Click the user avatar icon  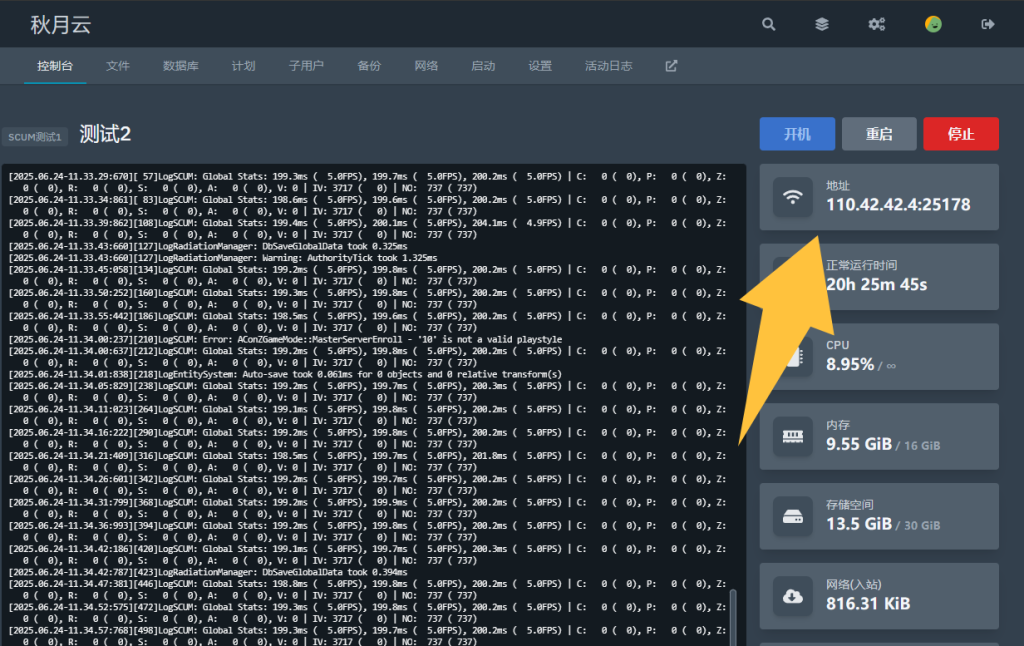933,25
